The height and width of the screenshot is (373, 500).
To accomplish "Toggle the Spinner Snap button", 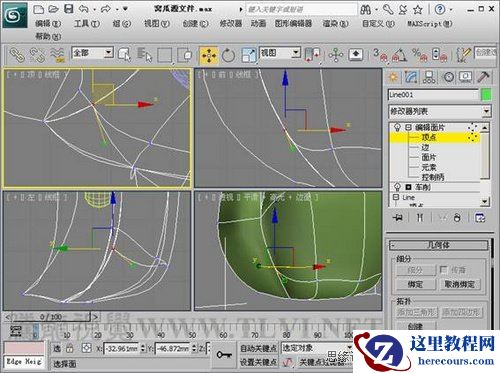I will (439, 55).
